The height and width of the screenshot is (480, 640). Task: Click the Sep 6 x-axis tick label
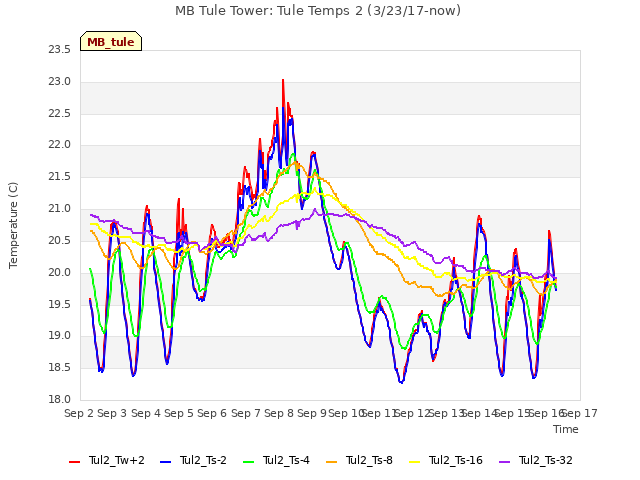coord(212,413)
